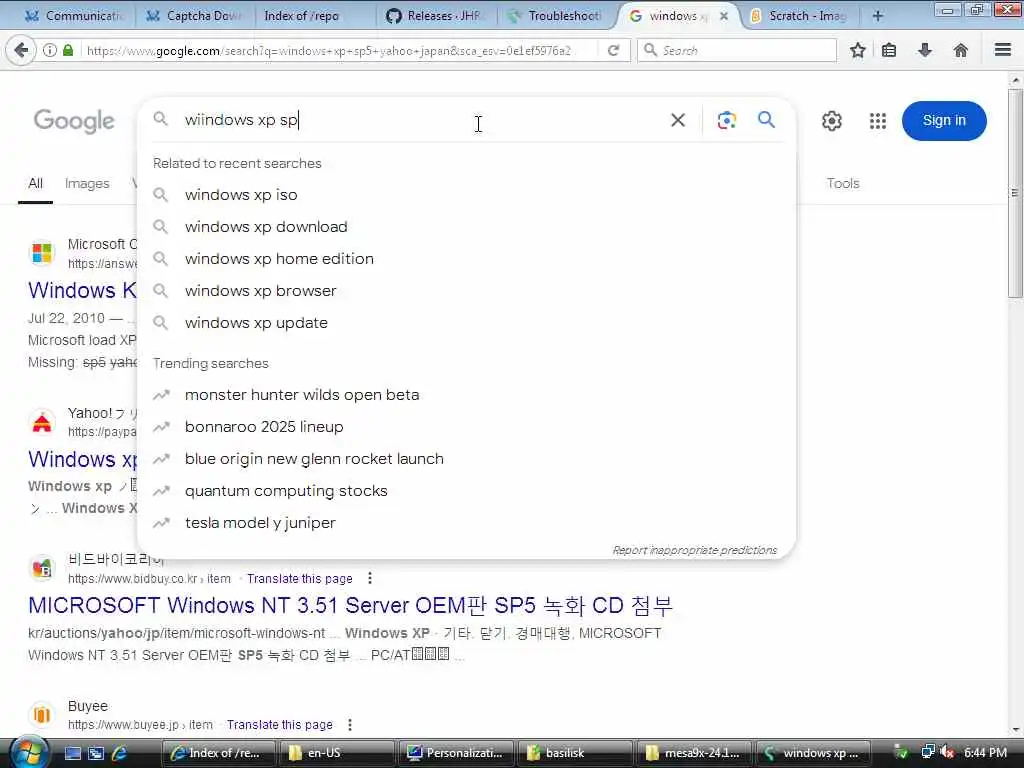Screen dimensions: 1024x768
Task: Open basilisk taskbar button
Action: 575,753
